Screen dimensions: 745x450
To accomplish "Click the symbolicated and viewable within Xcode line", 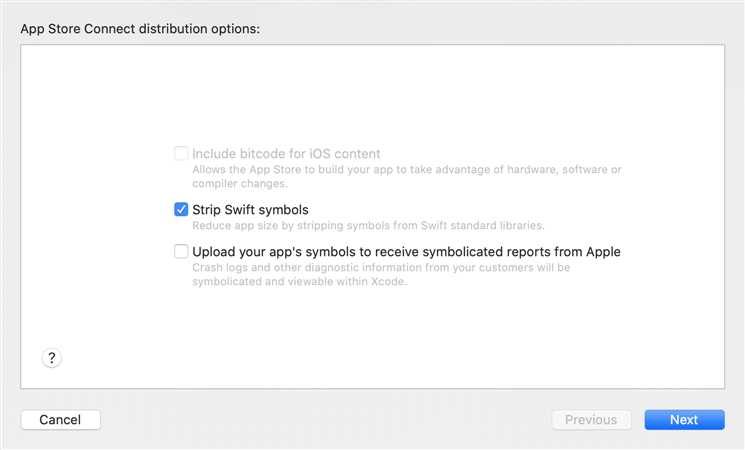I will 300,281.
